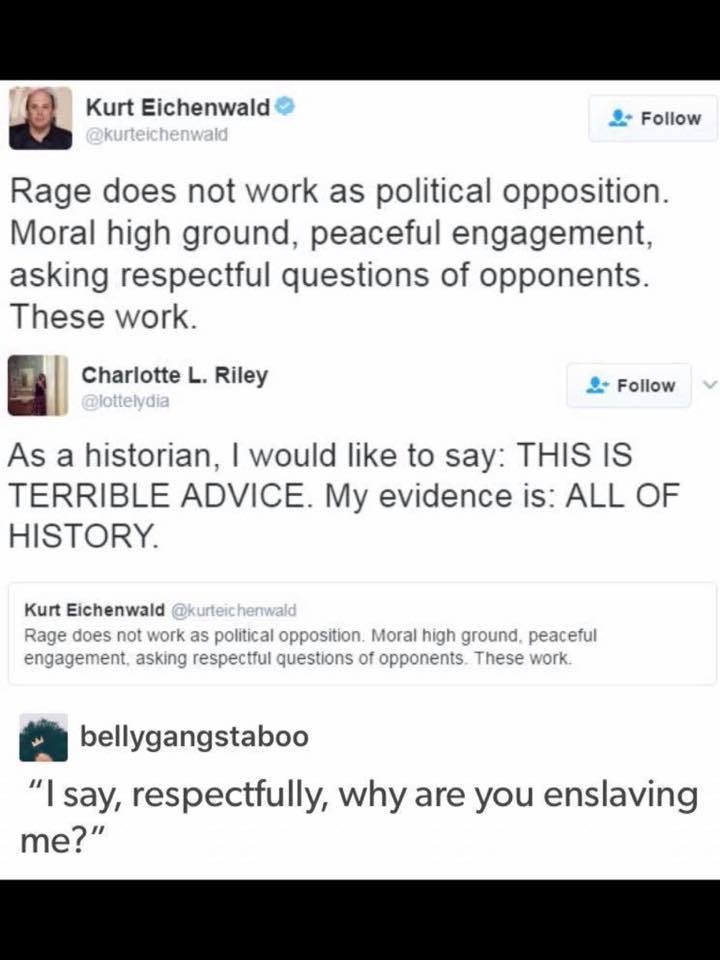720x960 pixels.
Task: Open the bellygangstaboo username
Action: (194, 737)
